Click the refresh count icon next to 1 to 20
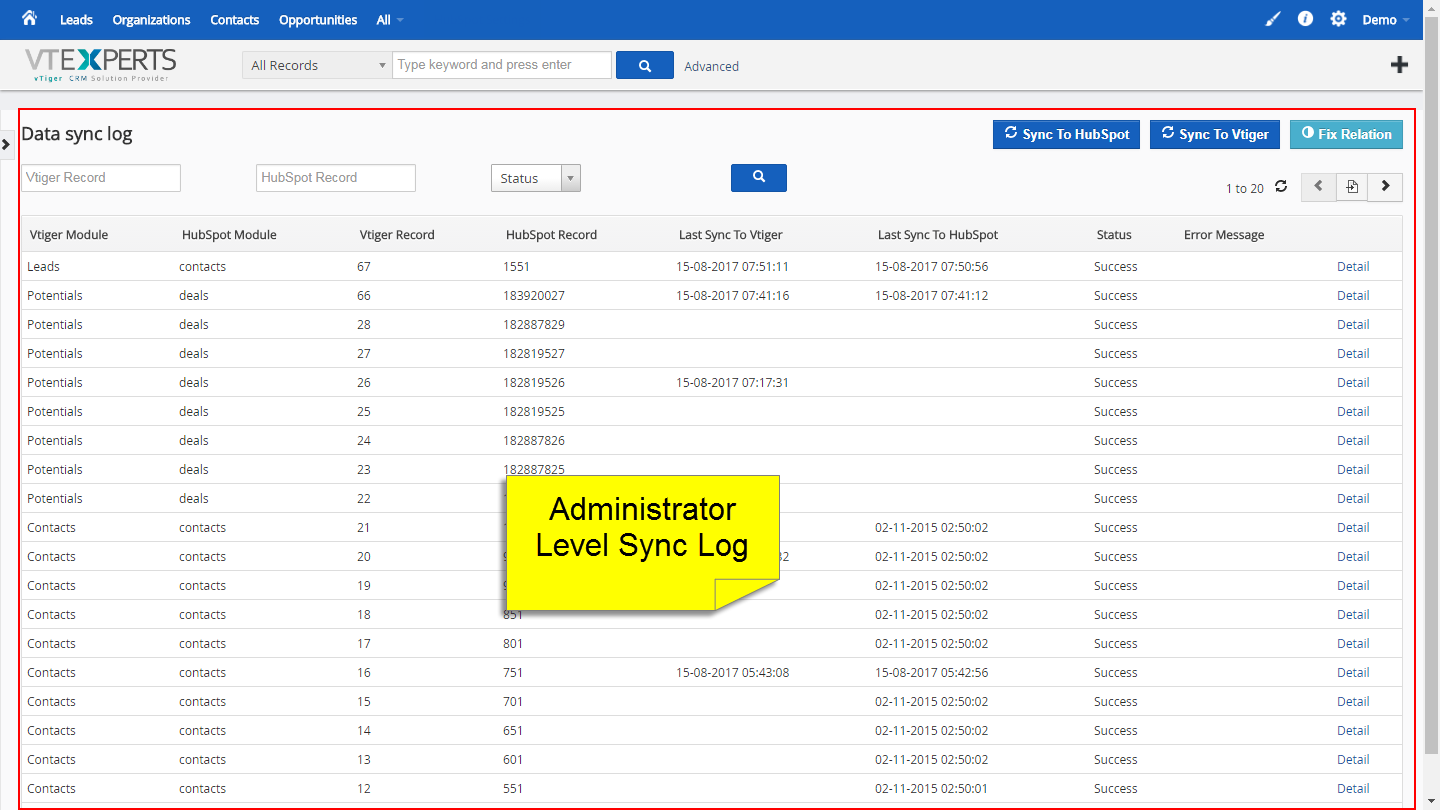 1281,187
